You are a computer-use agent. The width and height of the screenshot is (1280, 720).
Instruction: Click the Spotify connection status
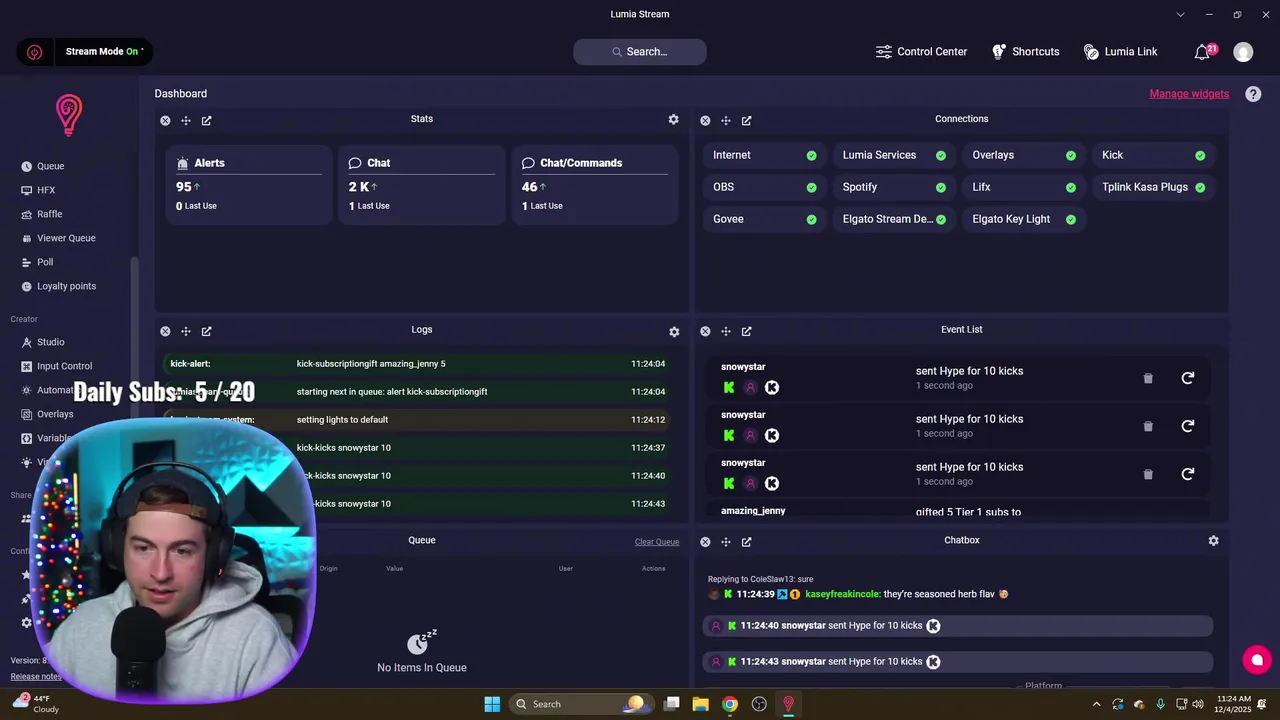pyautogui.click(x=895, y=187)
